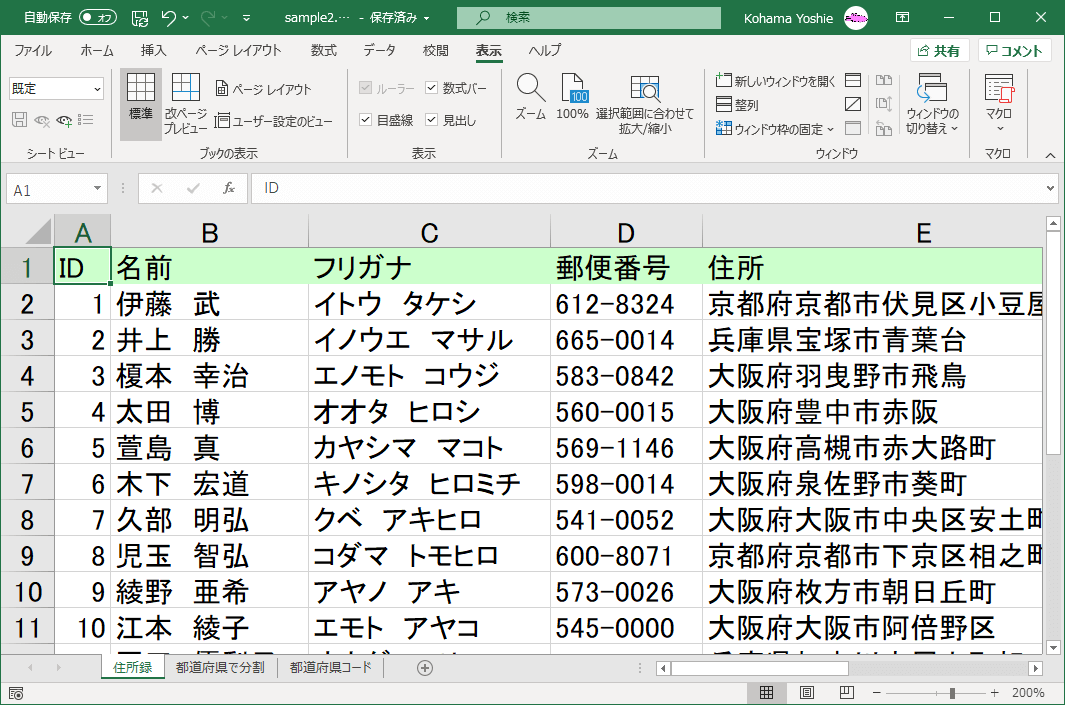Click the Save icon in title bar
This screenshot has width=1065, height=705.
(140, 18)
